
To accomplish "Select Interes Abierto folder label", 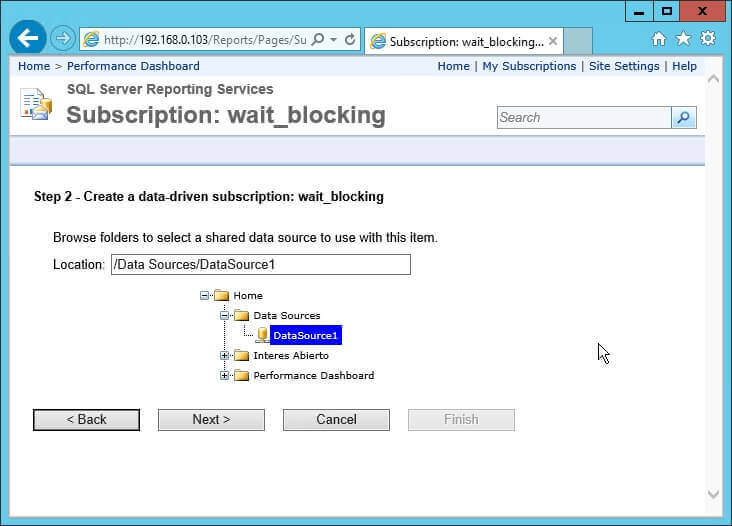I will [x=291, y=356].
